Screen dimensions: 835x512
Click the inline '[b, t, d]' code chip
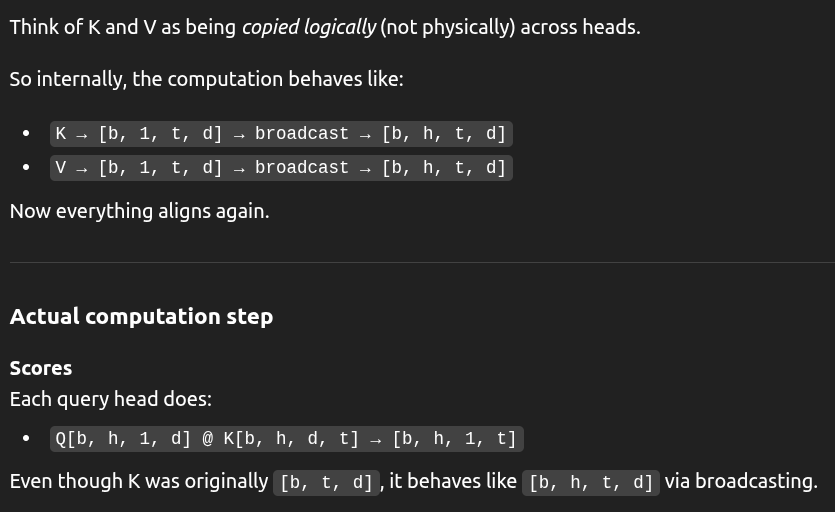(326, 483)
